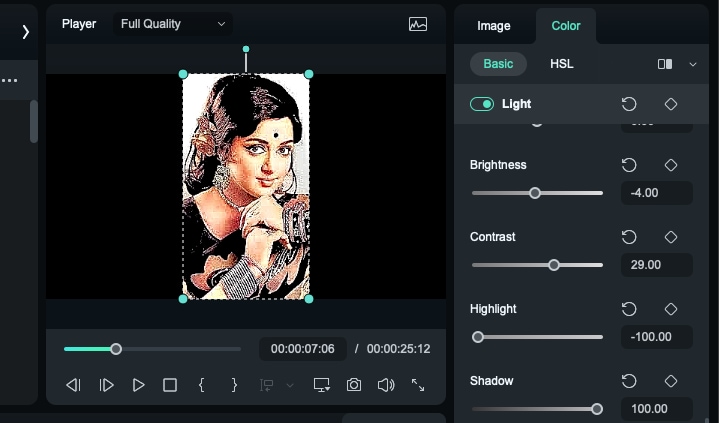719x423 pixels.
Task: Expand the left panel arrow
Action: click(x=26, y=32)
